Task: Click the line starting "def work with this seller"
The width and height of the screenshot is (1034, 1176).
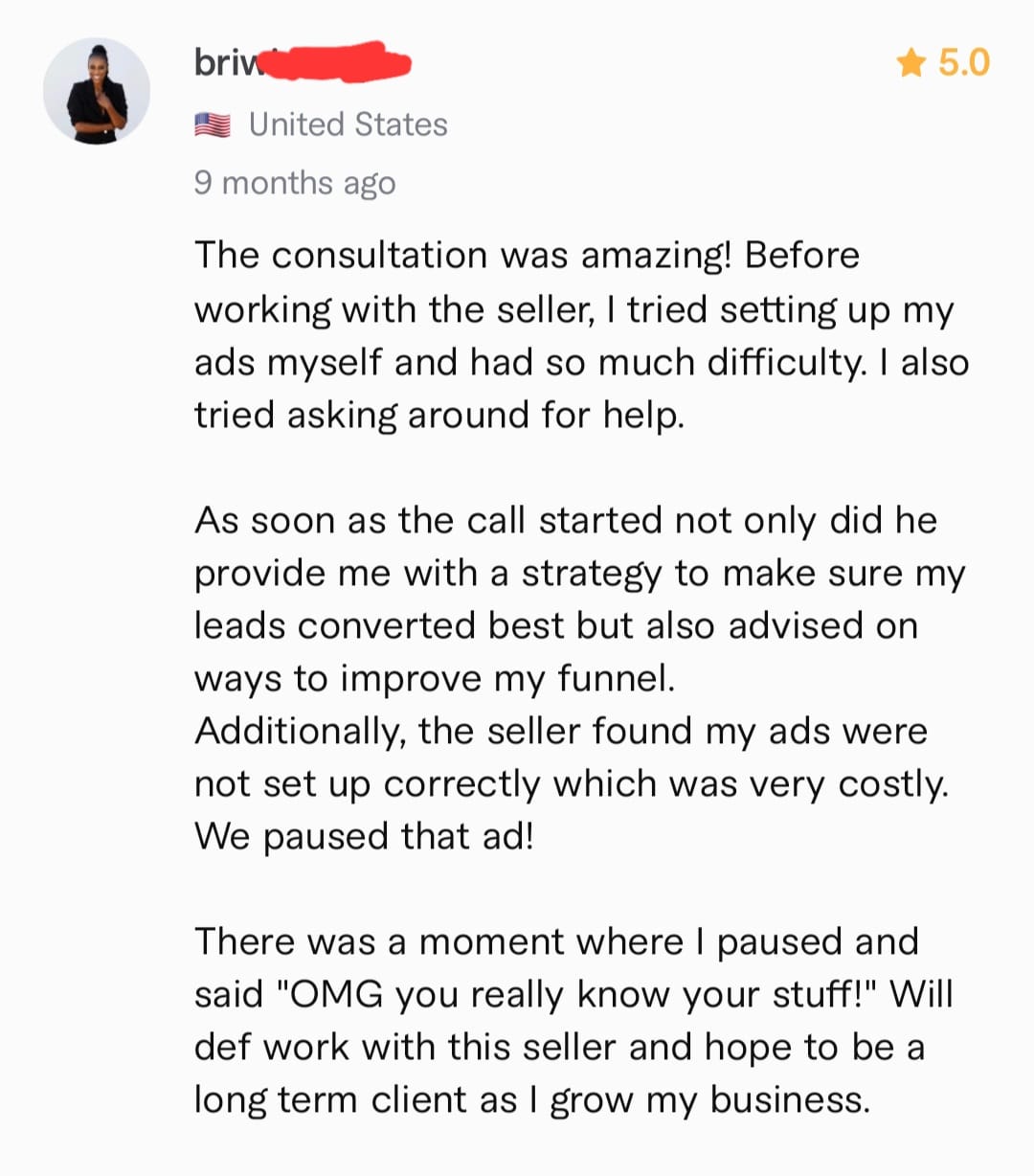Action: coord(559,1047)
